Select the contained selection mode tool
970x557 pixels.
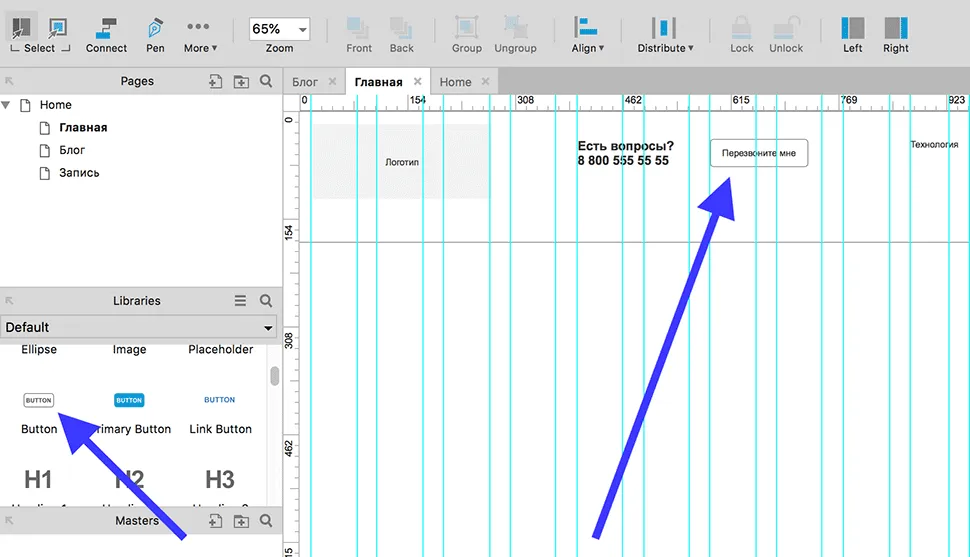[58, 26]
